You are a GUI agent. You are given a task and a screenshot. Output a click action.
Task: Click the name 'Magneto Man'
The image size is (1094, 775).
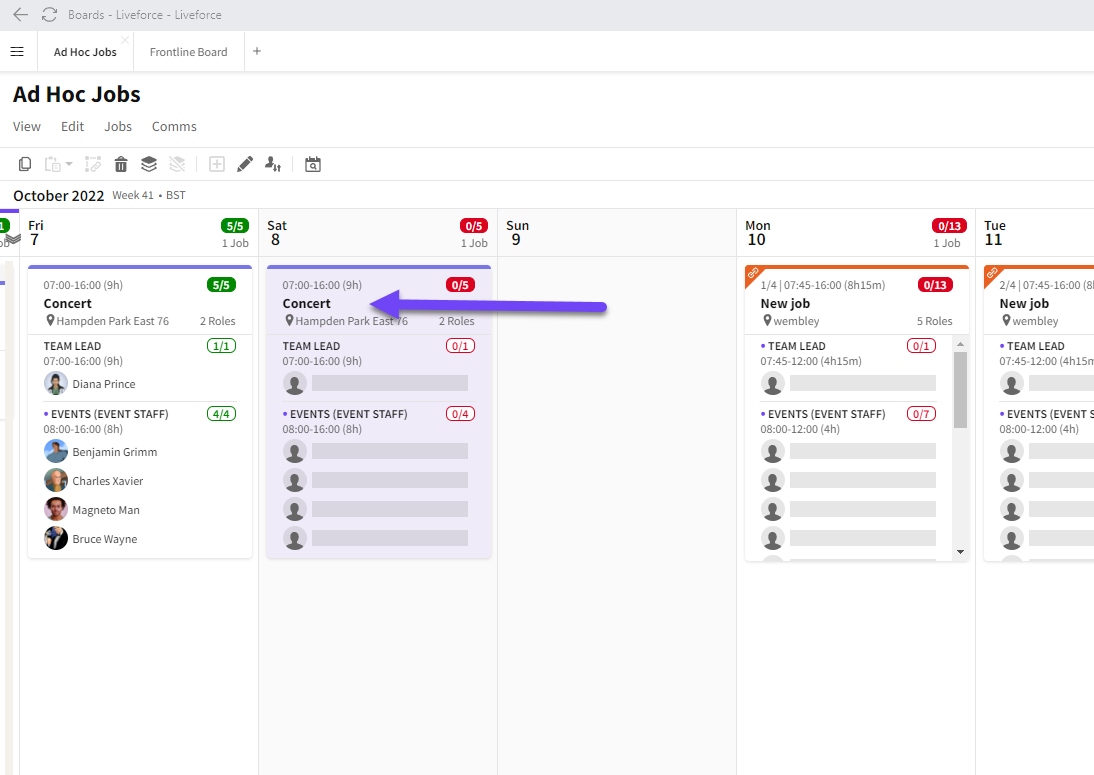(106, 510)
